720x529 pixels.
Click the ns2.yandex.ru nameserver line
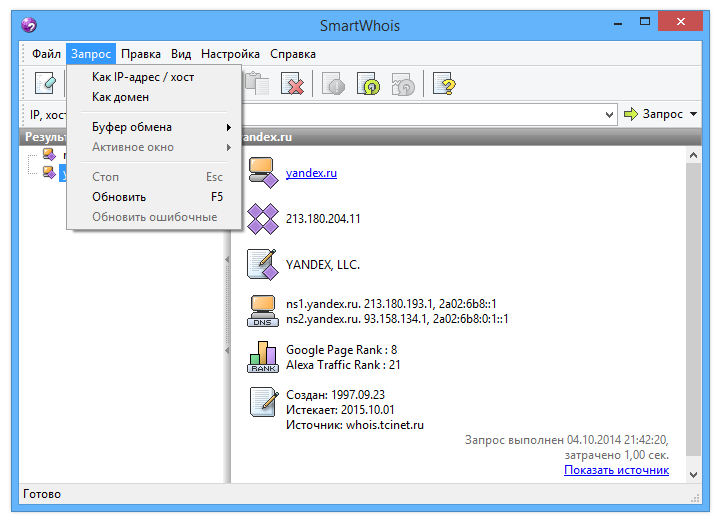[397, 319]
